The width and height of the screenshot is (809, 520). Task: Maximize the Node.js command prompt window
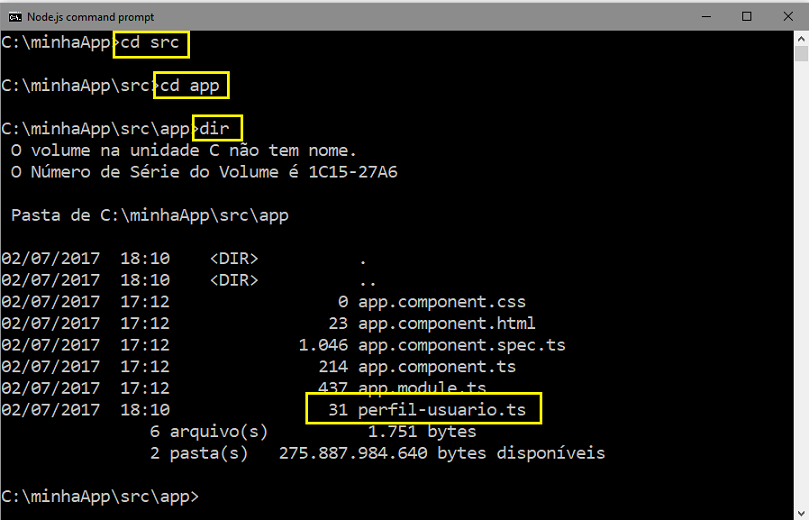click(747, 17)
